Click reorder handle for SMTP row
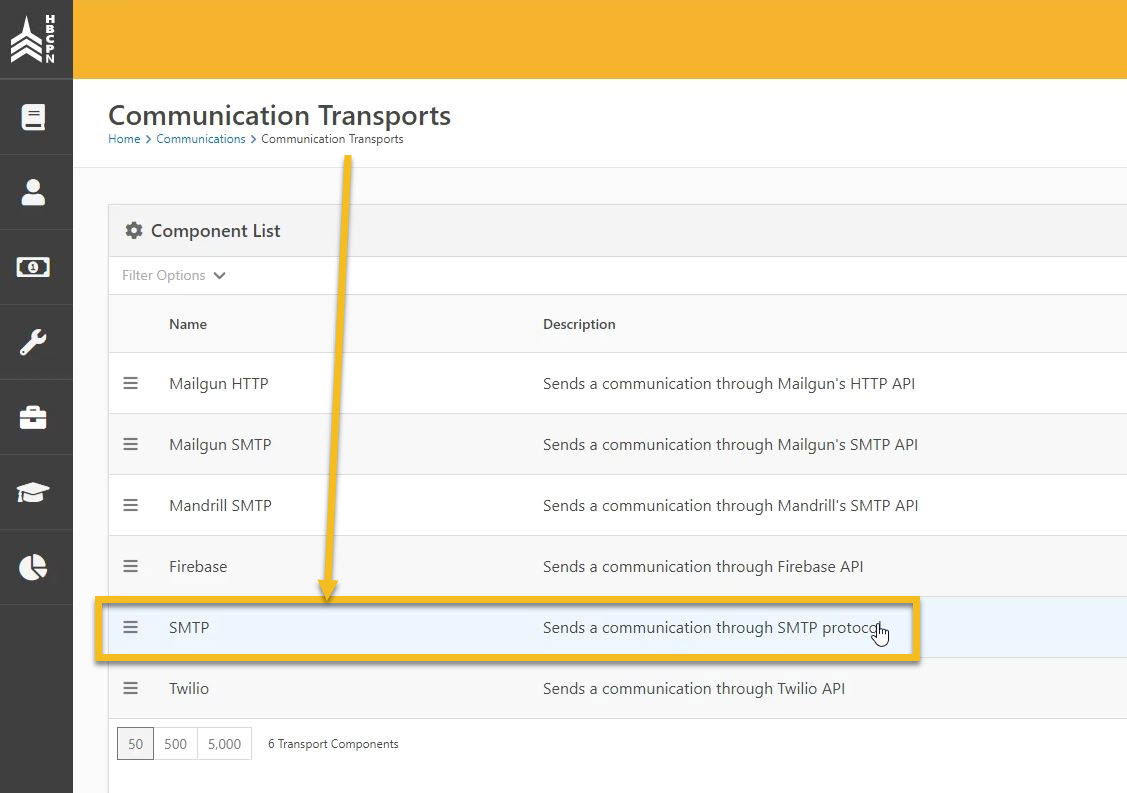 [x=130, y=628]
